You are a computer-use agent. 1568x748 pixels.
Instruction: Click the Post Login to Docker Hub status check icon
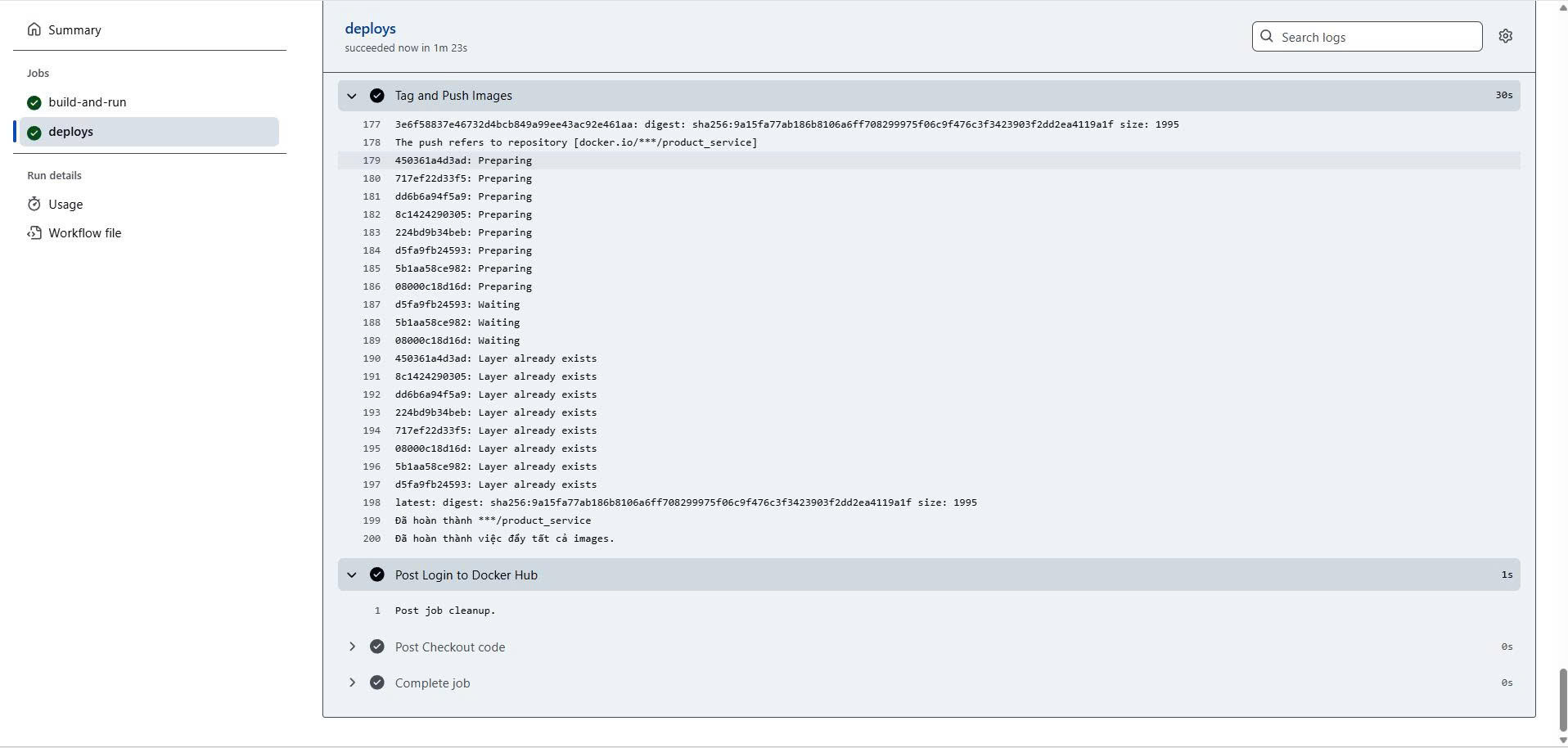[x=376, y=575]
